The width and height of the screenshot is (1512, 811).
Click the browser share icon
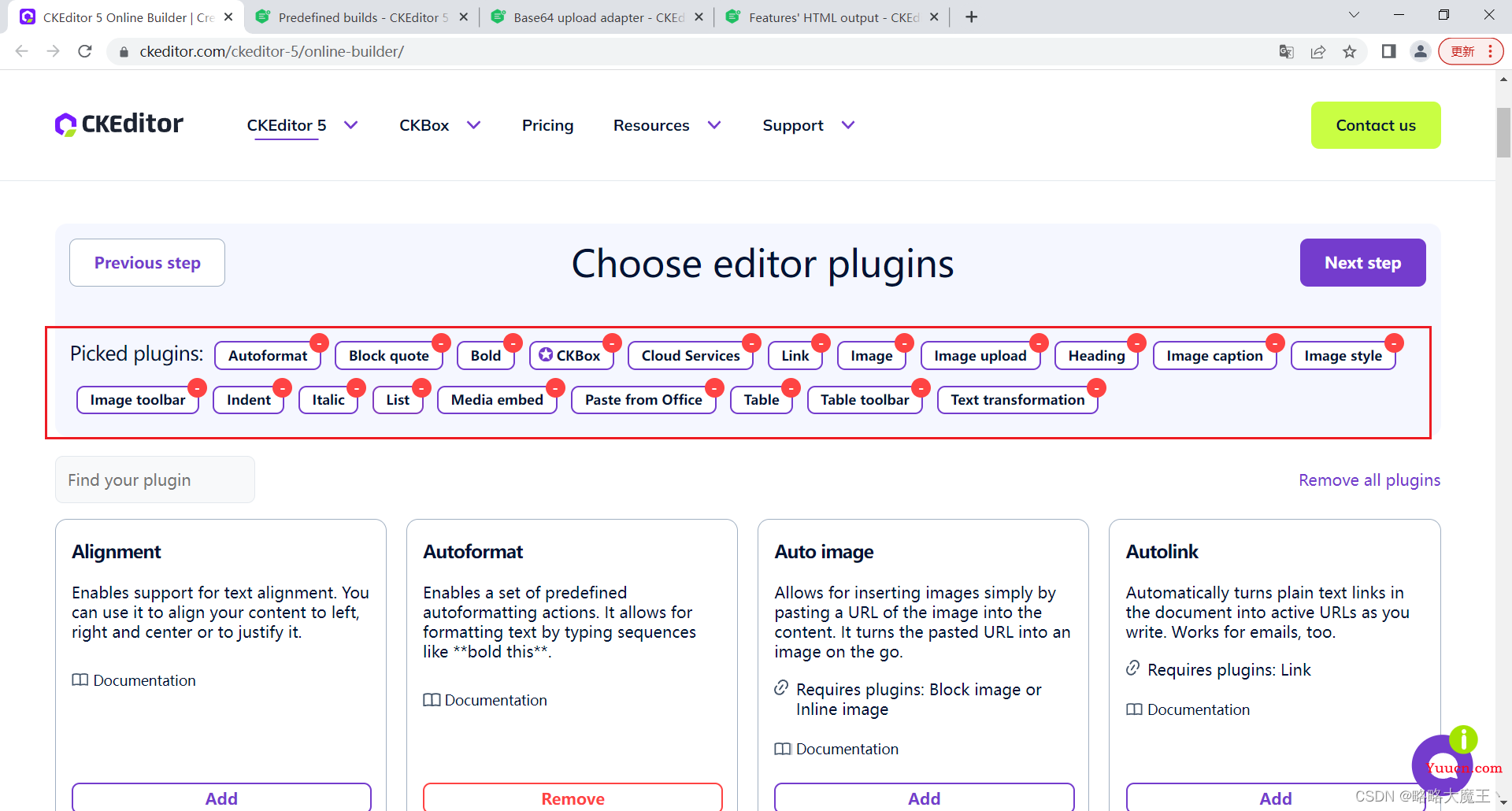1317,51
